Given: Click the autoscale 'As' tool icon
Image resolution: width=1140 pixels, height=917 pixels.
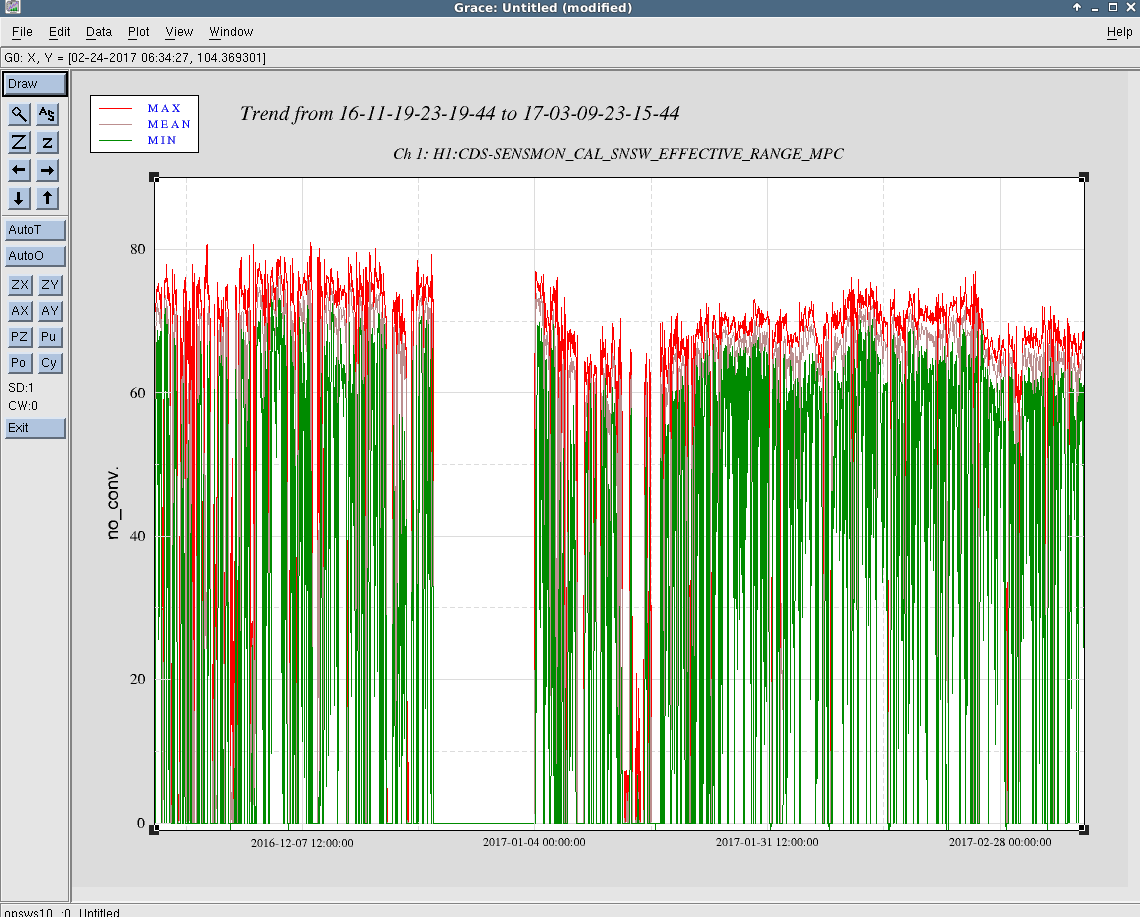Looking at the screenshot, I should tap(47, 114).
